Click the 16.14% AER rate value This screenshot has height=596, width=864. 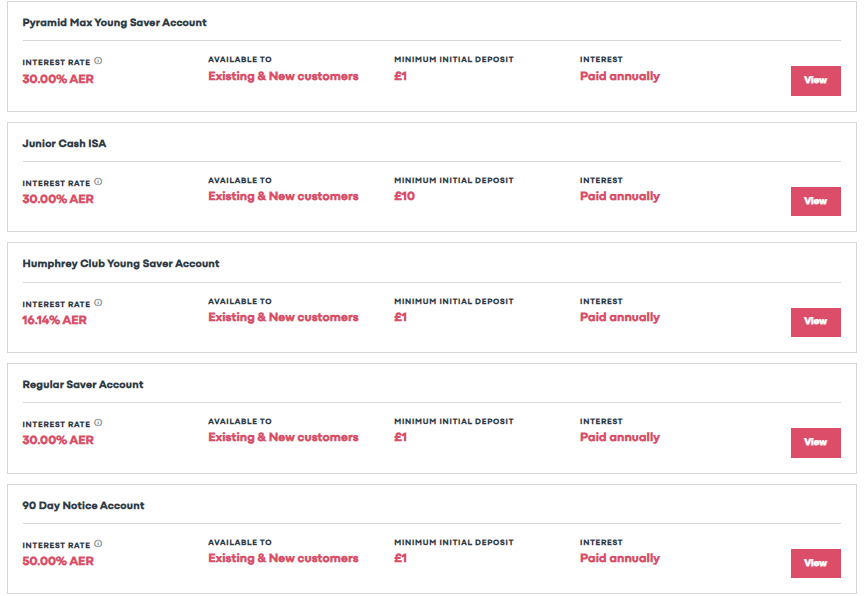55,321
